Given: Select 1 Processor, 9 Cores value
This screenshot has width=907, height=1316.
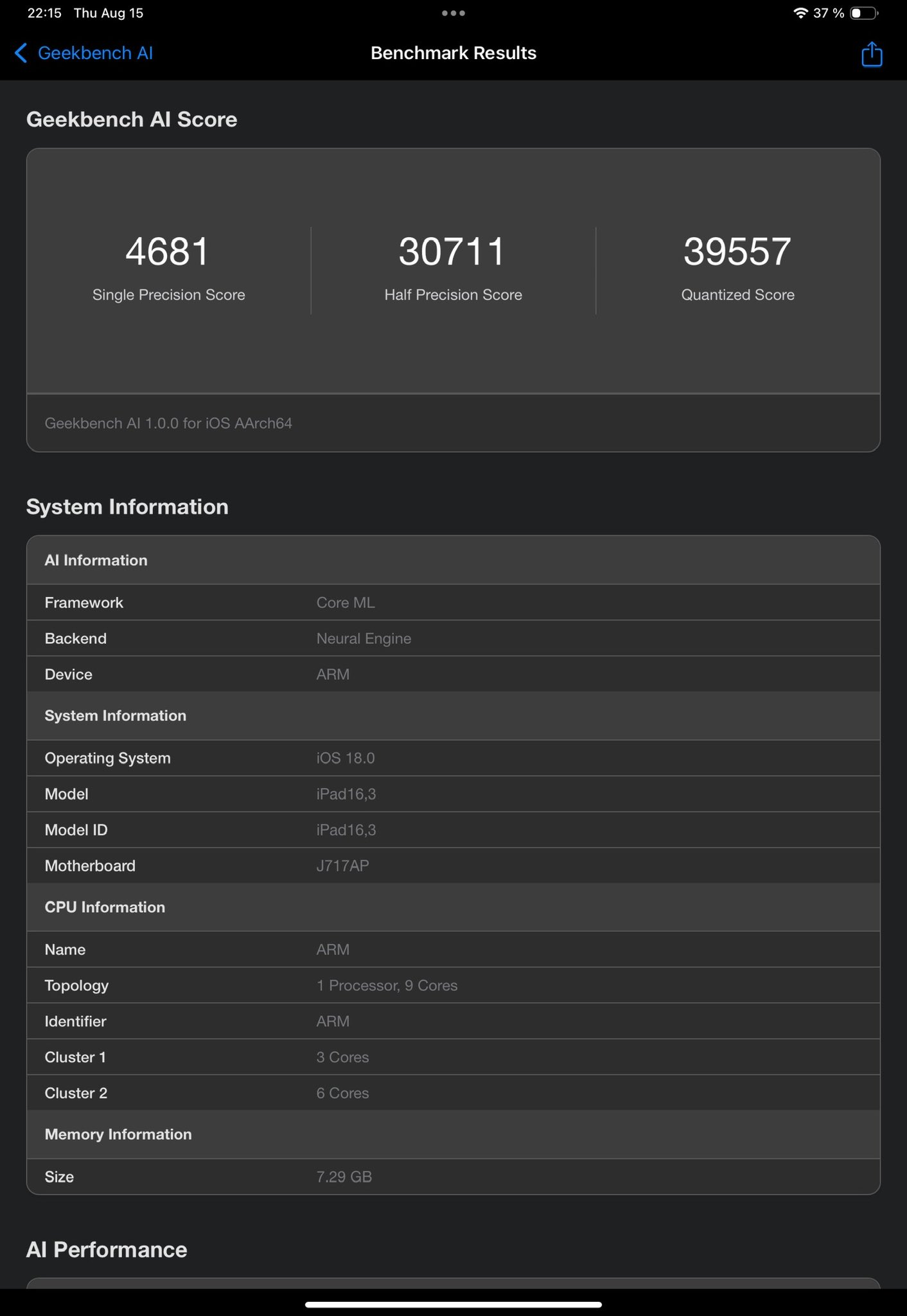Looking at the screenshot, I should (387, 986).
